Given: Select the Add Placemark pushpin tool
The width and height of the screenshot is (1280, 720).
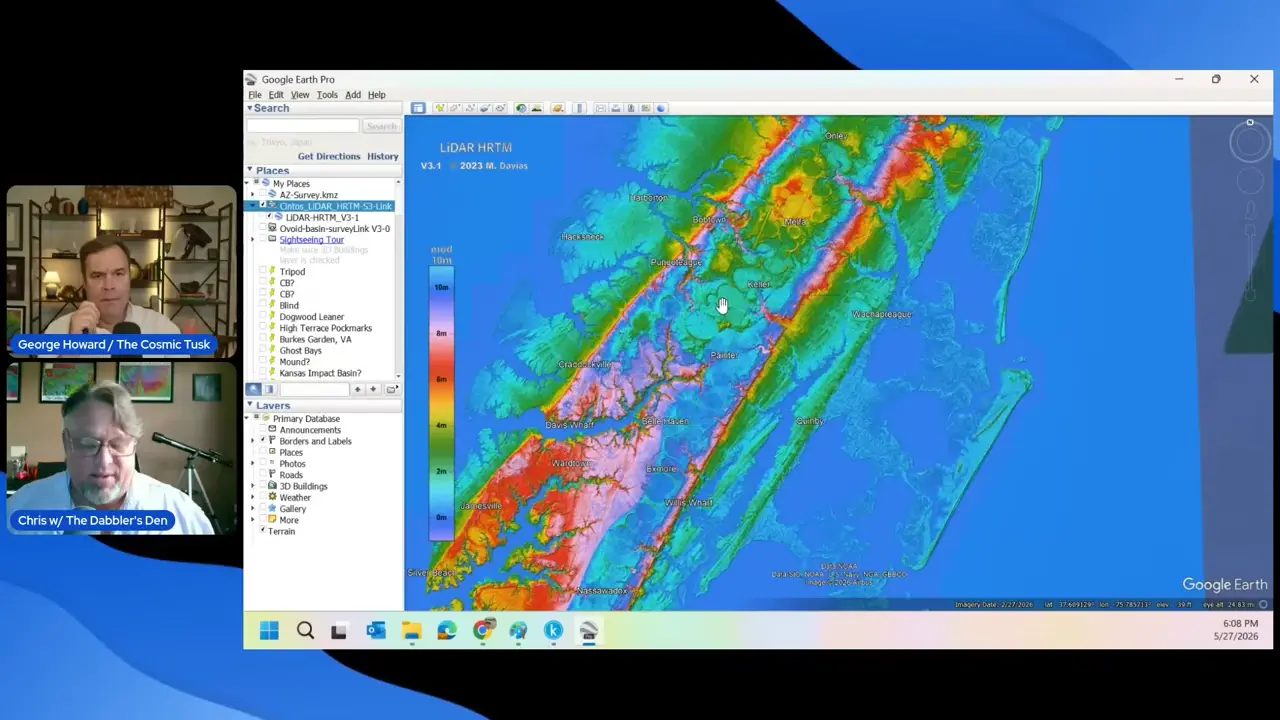Looking at the screenshot, I should click(439, 108).
